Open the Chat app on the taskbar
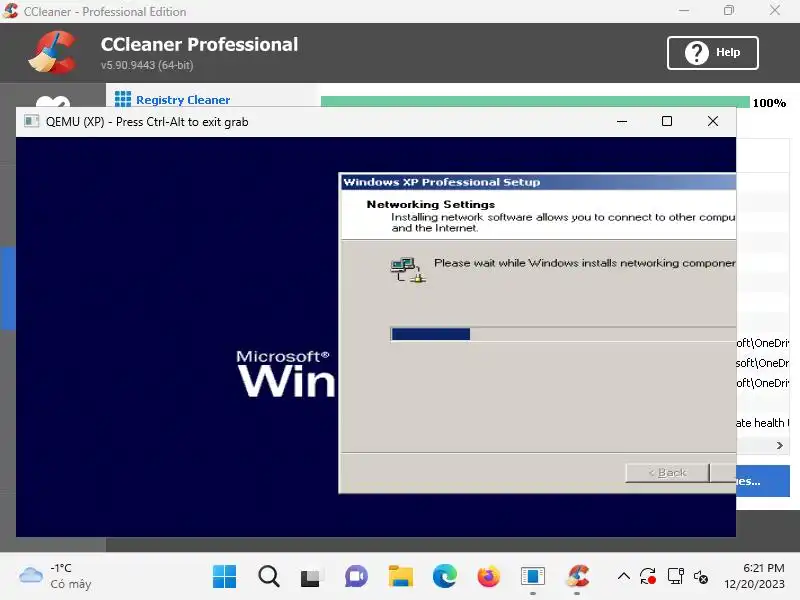800x600 pixels. click(356, 577)
